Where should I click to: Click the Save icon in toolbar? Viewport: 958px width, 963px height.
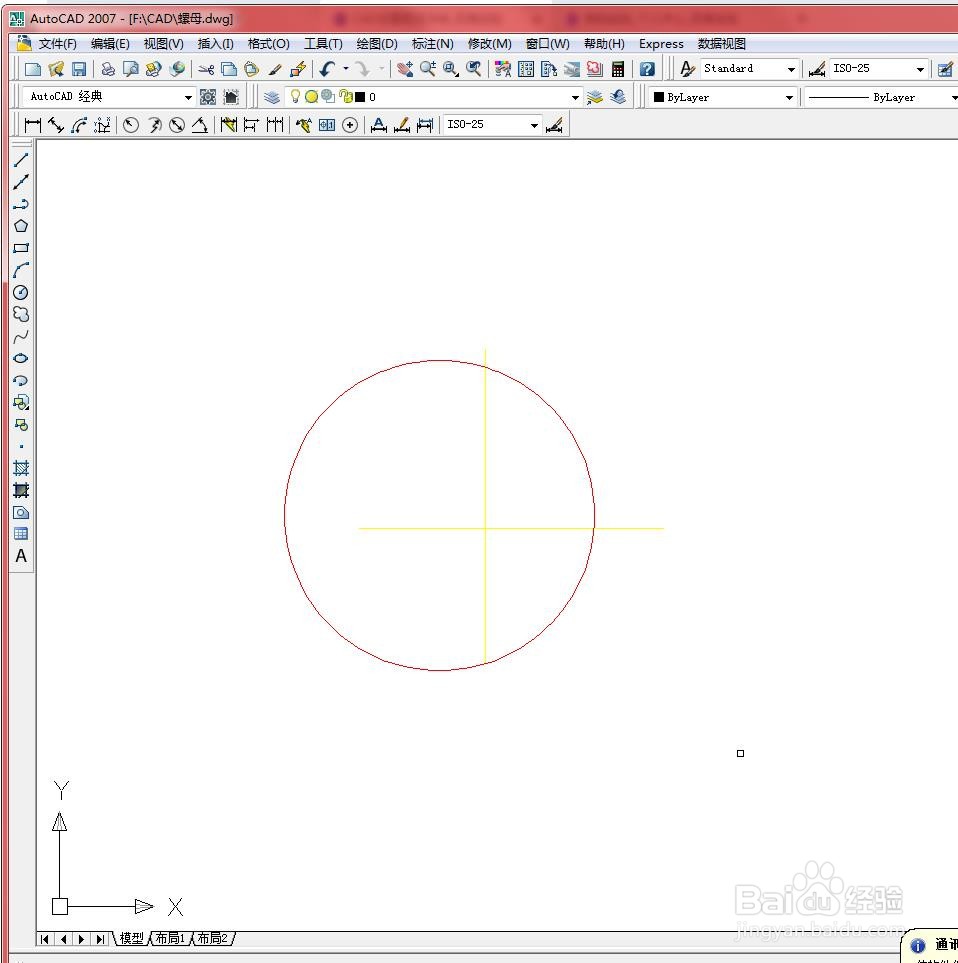[79, 69]
